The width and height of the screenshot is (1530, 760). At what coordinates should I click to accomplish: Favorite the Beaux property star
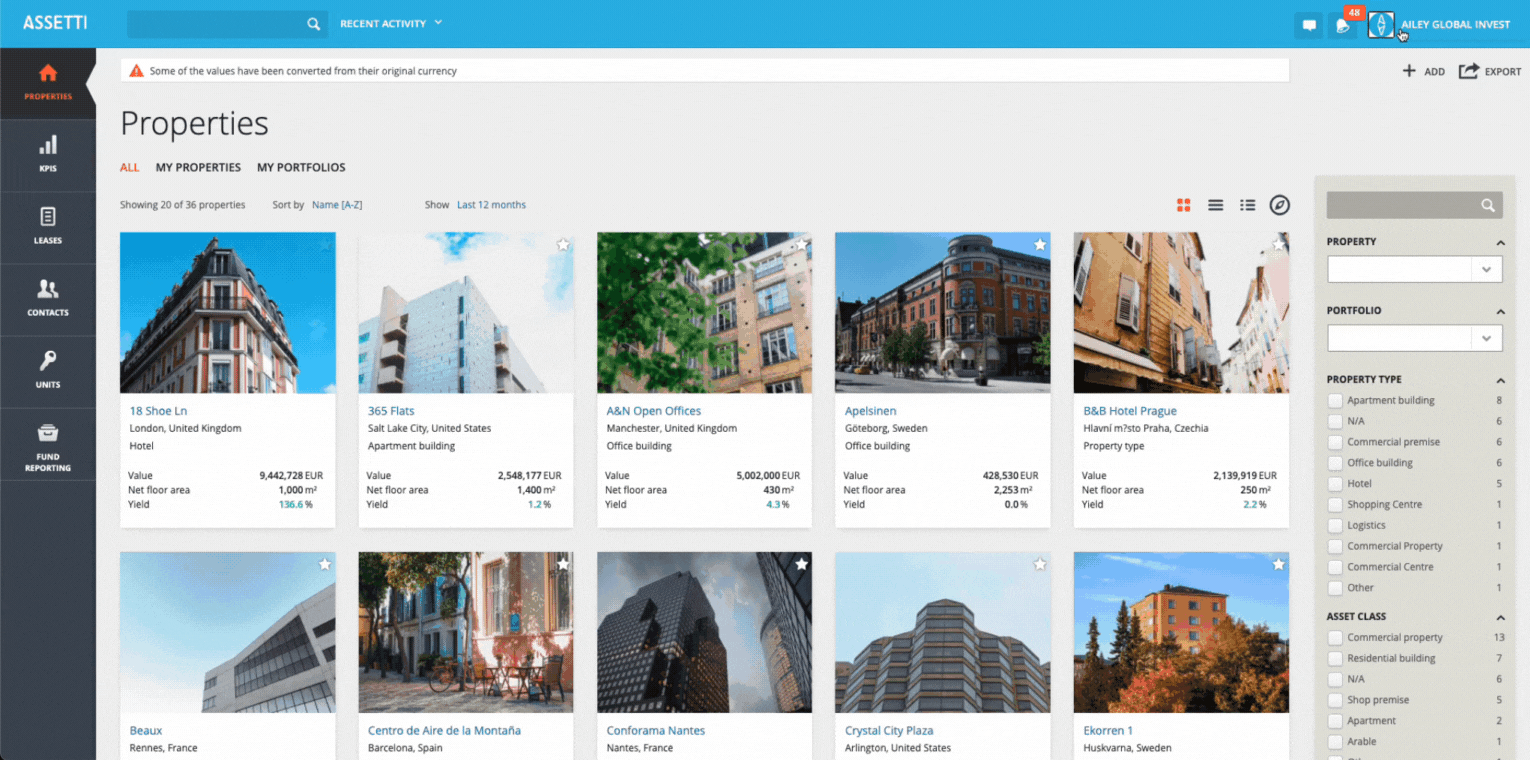pyautogui.click(x=325, y=564)
